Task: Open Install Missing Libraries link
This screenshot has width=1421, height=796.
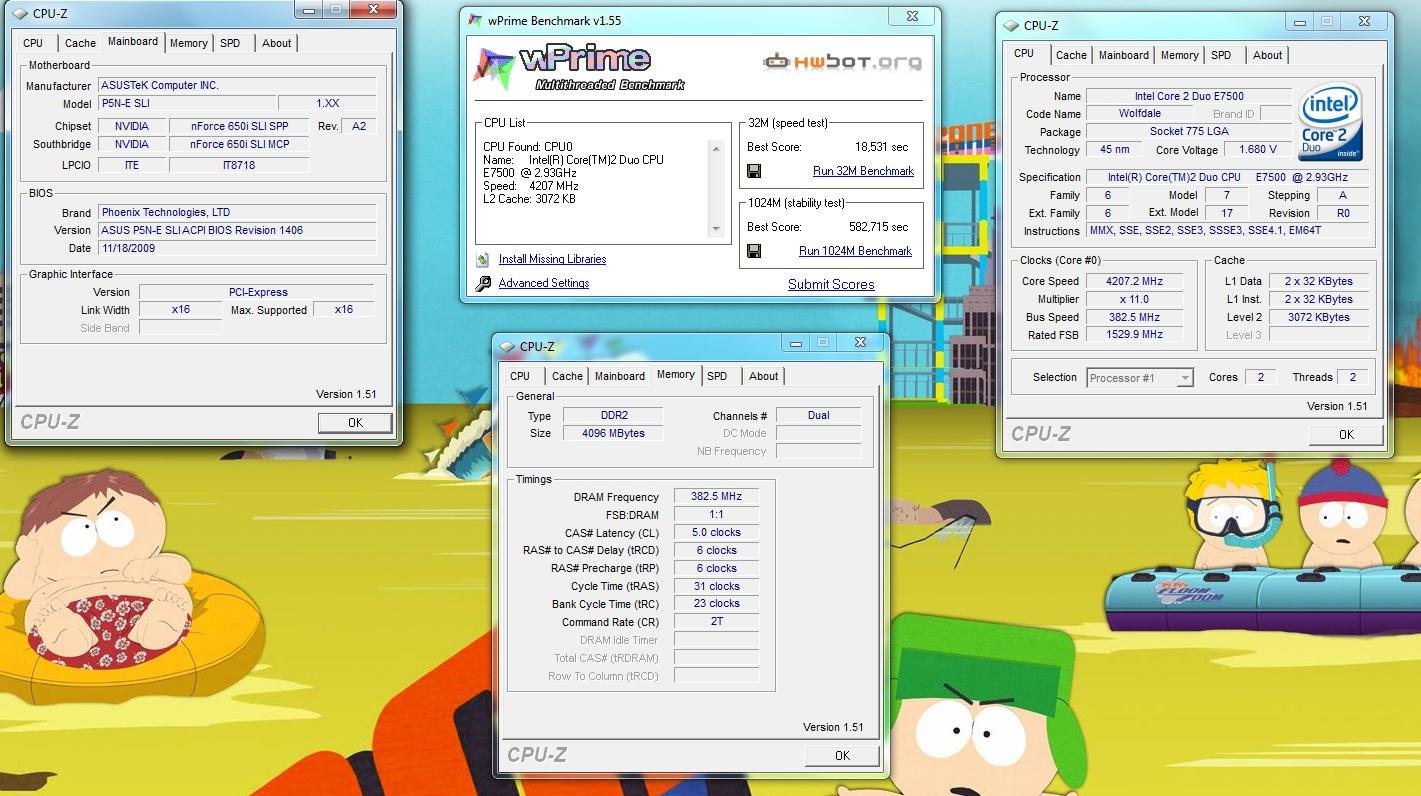Action: [x=552, y=259]
